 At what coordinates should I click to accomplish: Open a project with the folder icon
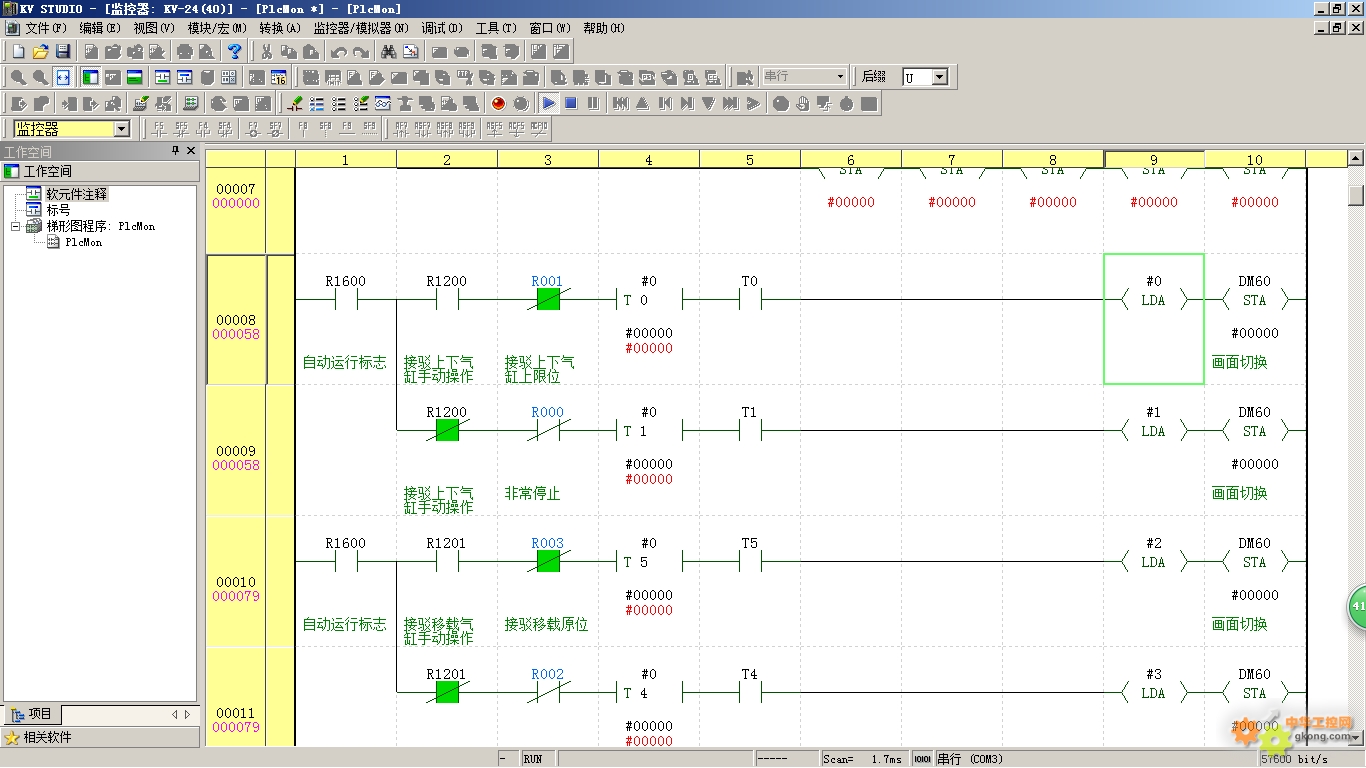[40, 51]
